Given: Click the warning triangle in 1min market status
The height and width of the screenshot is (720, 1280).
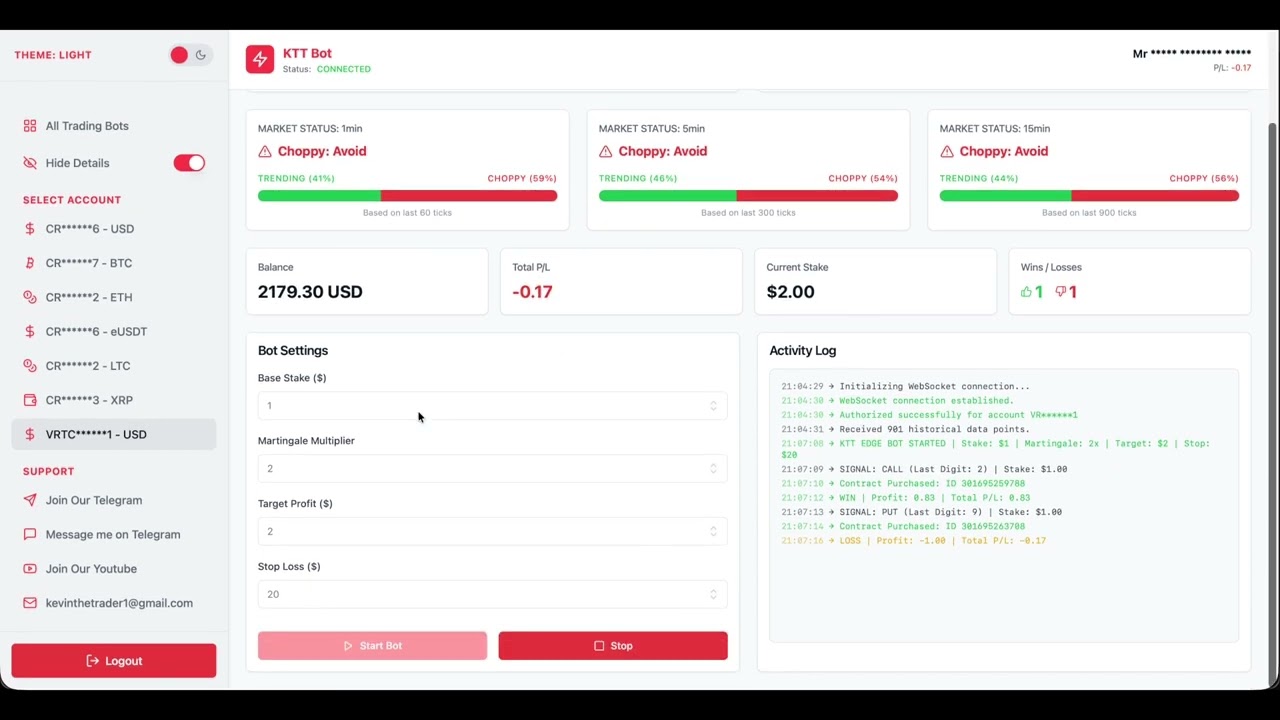Looking at the screenshot, I should click(x=265, y=151).
